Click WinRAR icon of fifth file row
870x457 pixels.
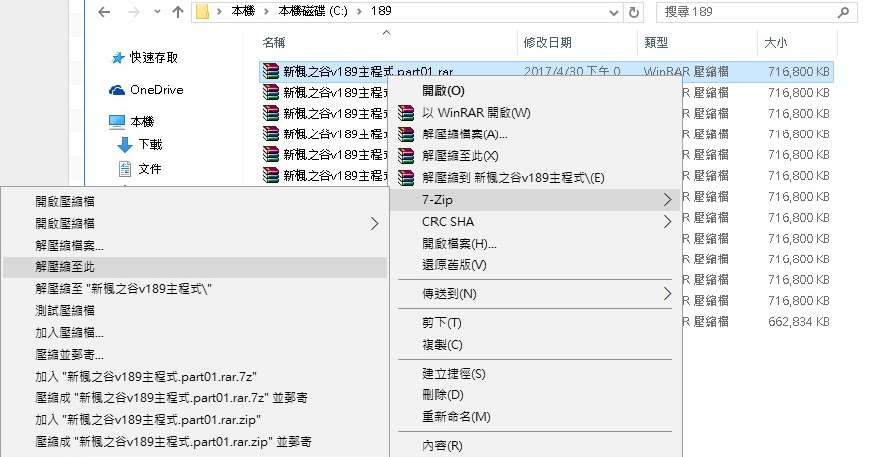coord(271,155)
